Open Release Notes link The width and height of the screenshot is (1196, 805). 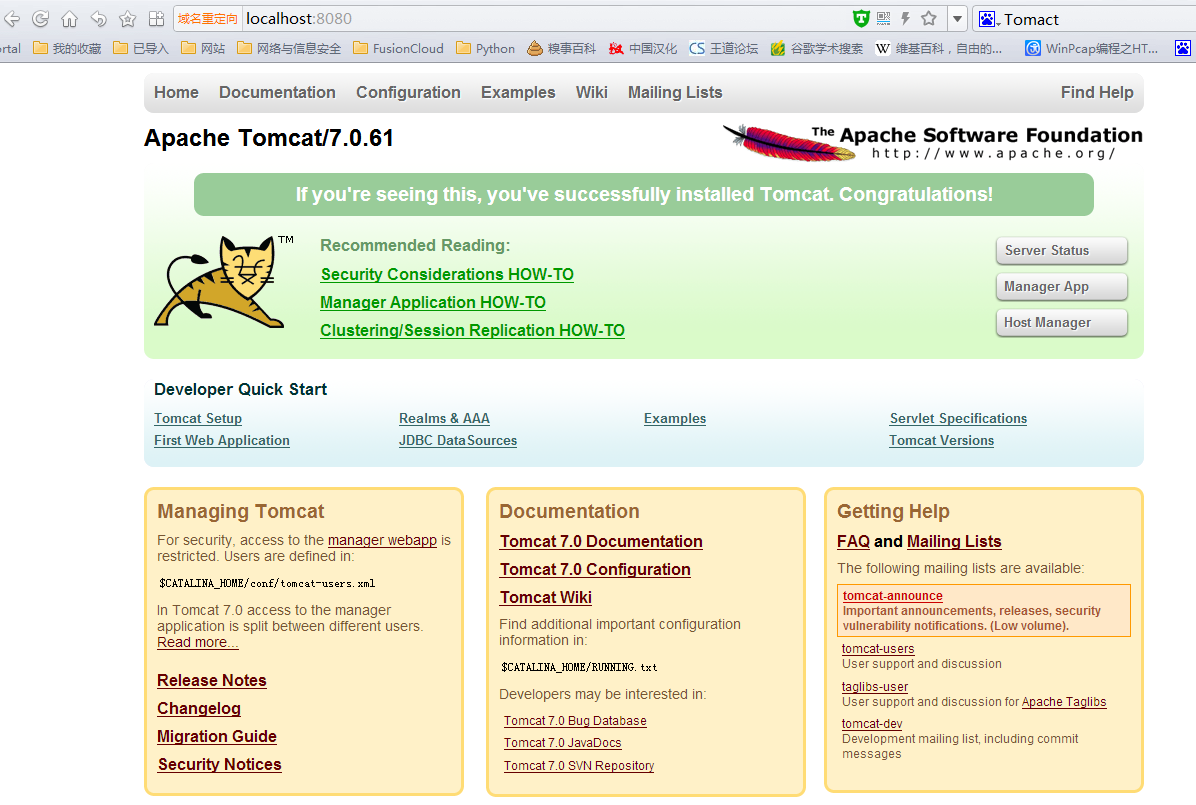click(x=211, y=680)
